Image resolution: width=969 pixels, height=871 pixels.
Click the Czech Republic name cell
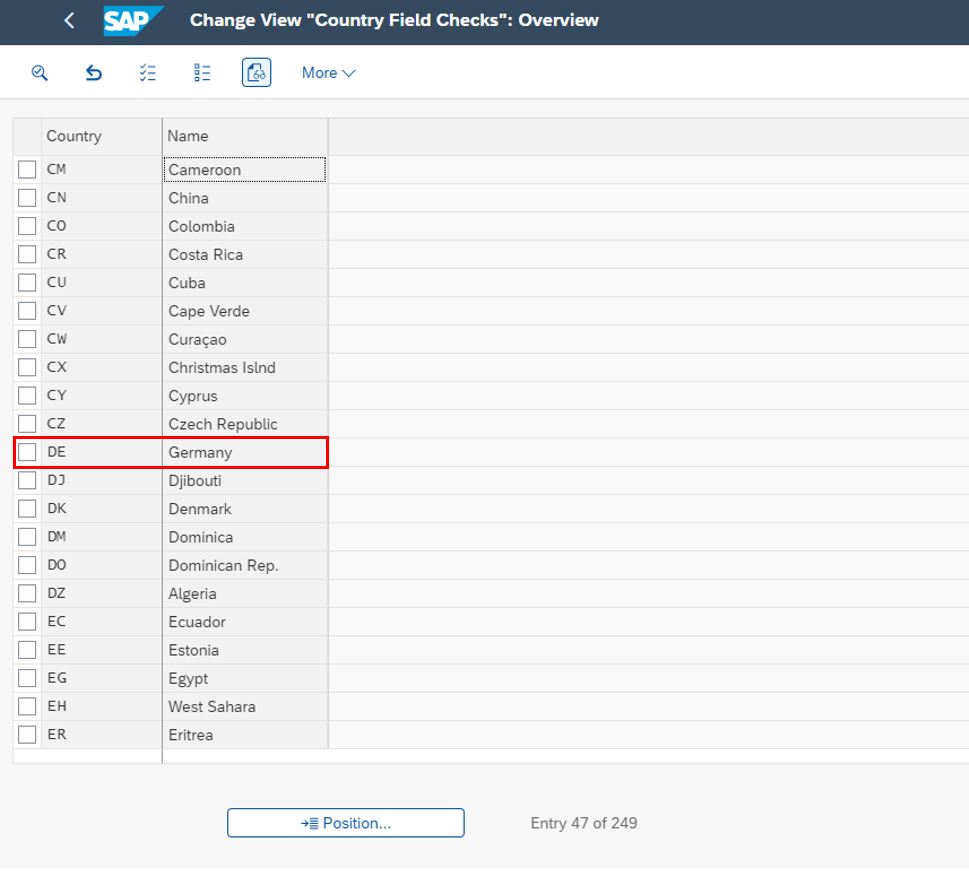coord(244,424)
